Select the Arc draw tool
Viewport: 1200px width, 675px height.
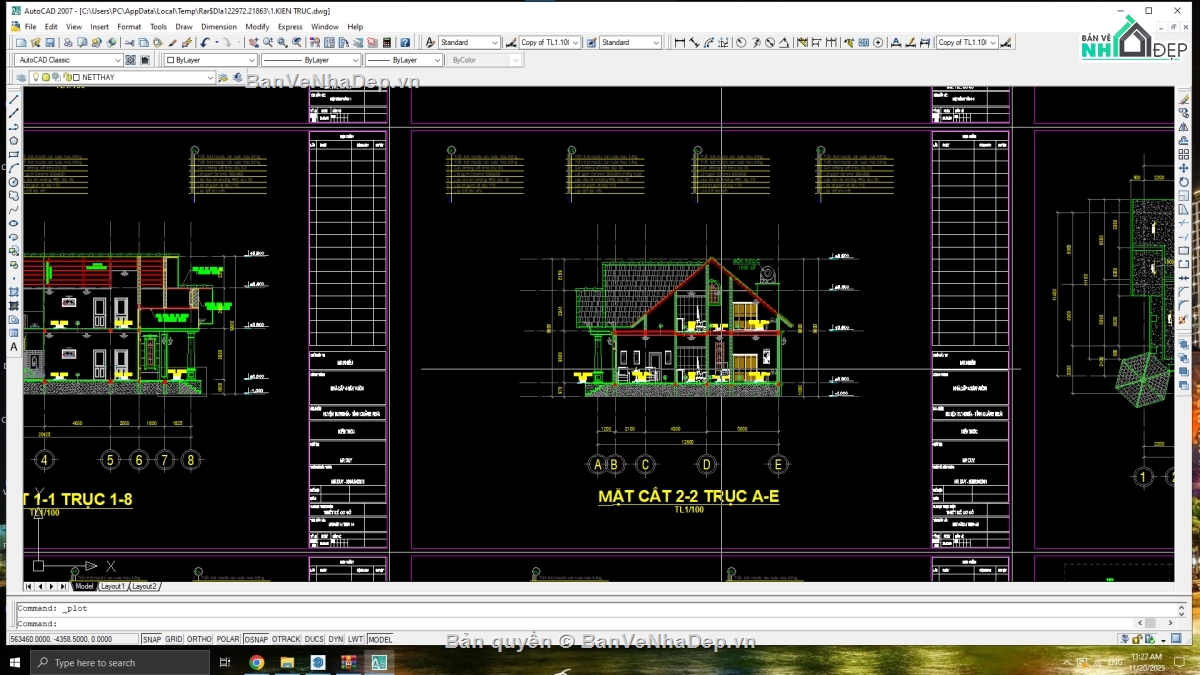pos(14,168)
